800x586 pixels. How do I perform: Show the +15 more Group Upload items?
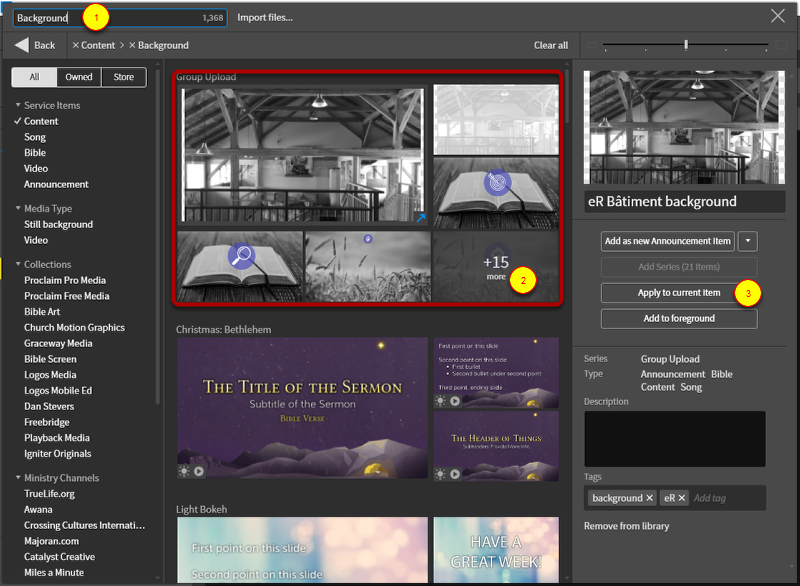(x=496, y=267)
